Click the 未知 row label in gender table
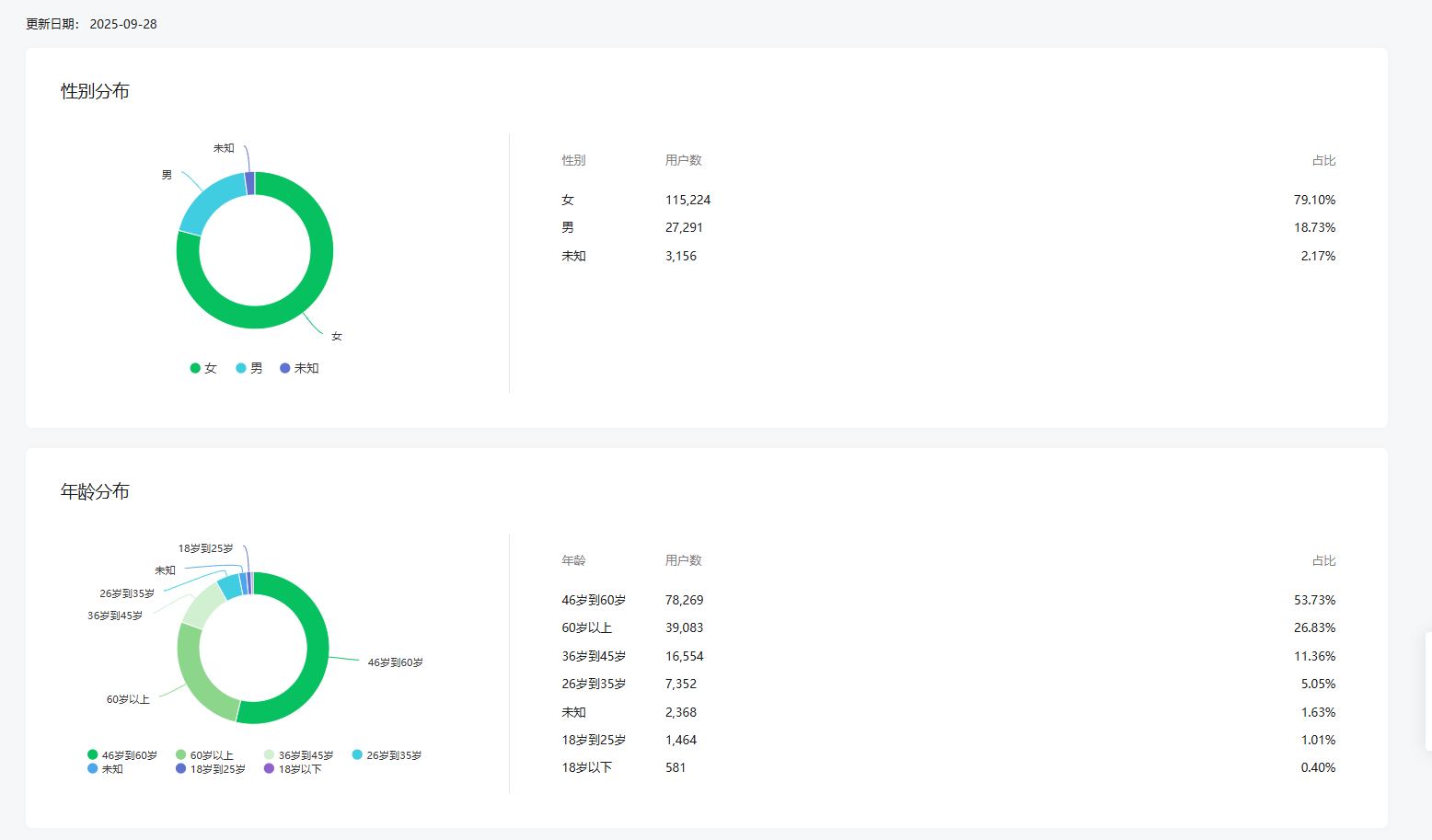 click(573, 256)
